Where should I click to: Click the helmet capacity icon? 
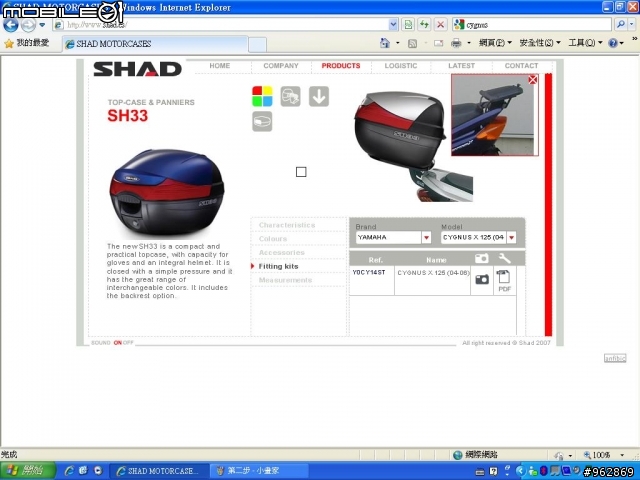[291, 97]
